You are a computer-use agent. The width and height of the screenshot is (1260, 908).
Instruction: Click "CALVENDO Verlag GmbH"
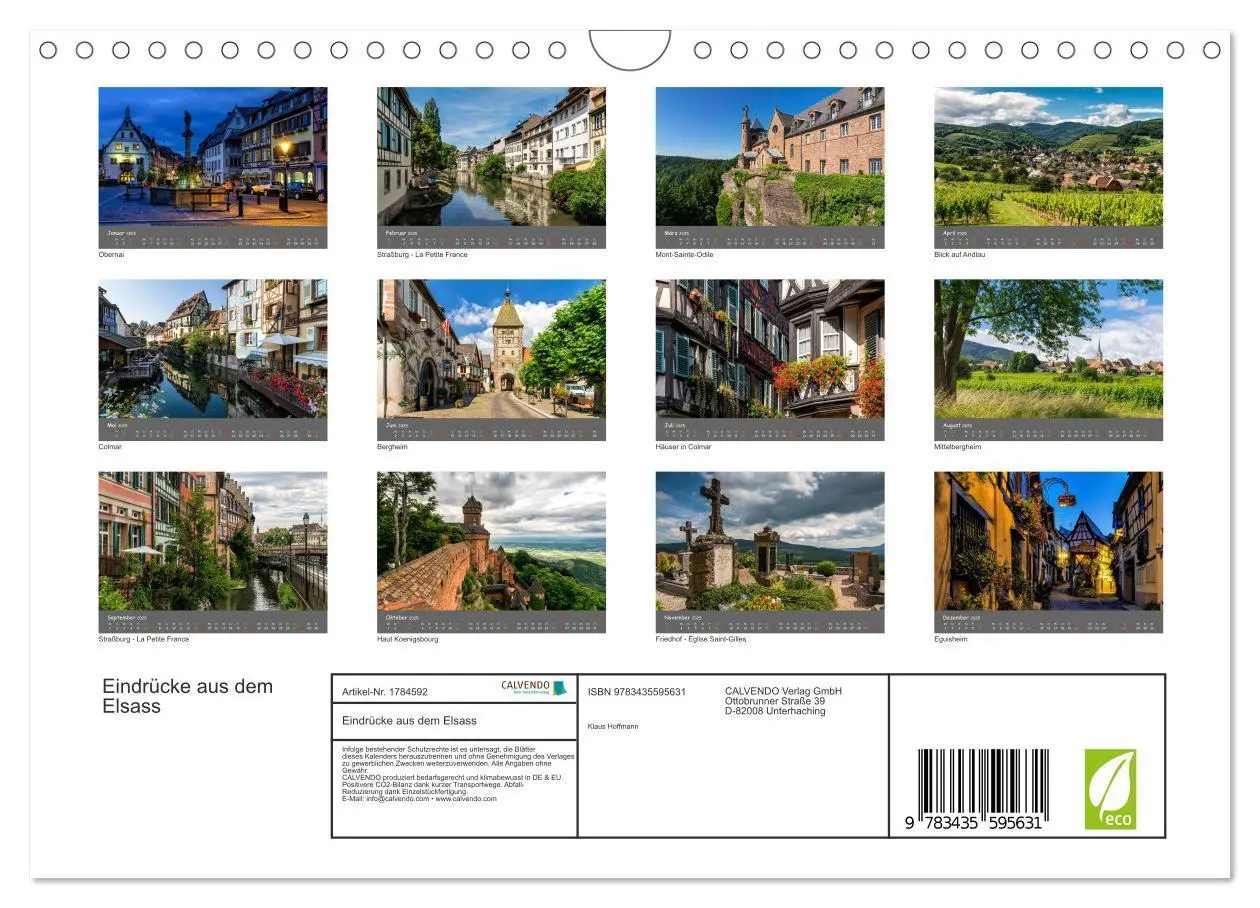(783, 691)
